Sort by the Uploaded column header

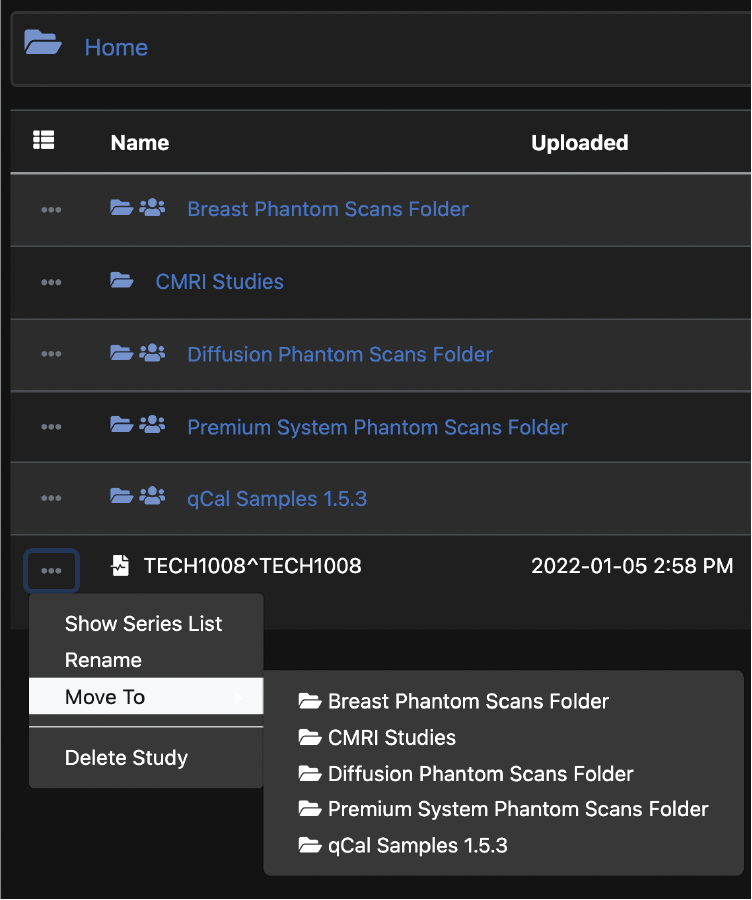579,143
